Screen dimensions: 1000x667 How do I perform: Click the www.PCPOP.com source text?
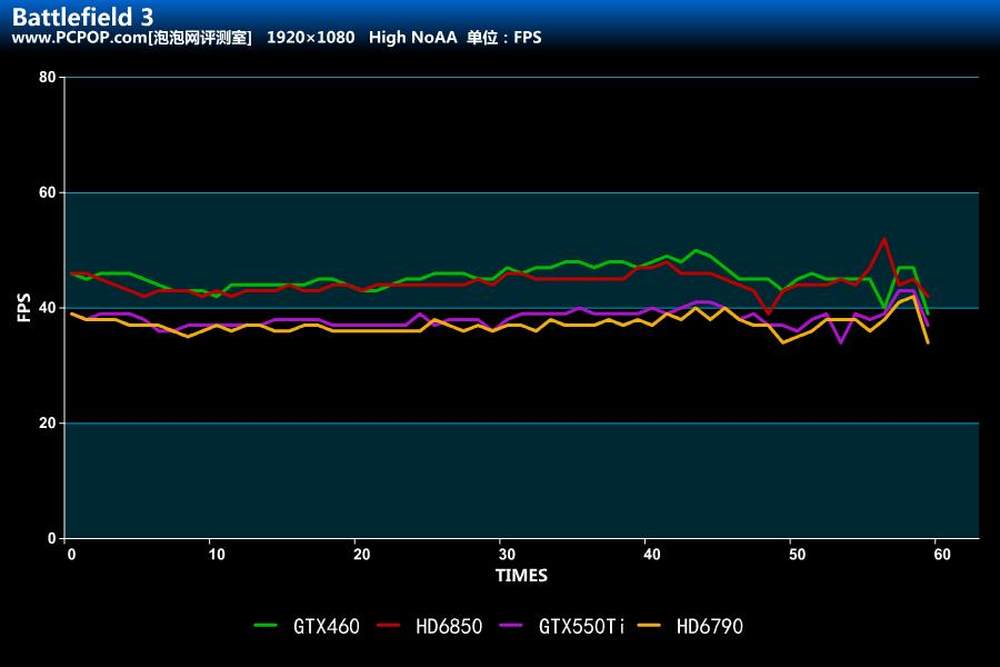coord(79,38)
